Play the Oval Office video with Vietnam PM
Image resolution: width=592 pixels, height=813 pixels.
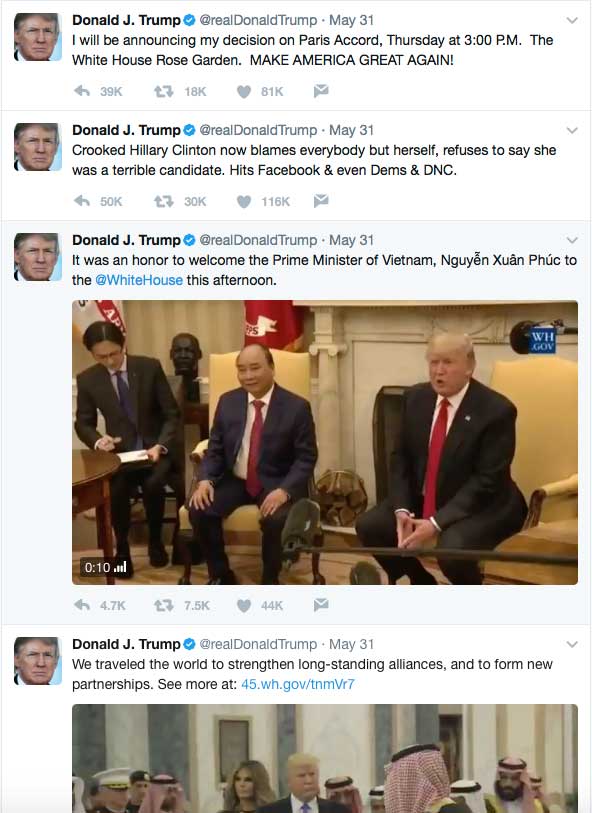click(325, 443)
